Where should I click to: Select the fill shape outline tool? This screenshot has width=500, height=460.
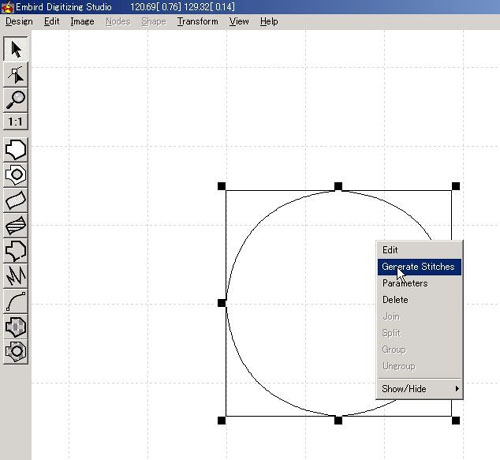pos(16,150)
